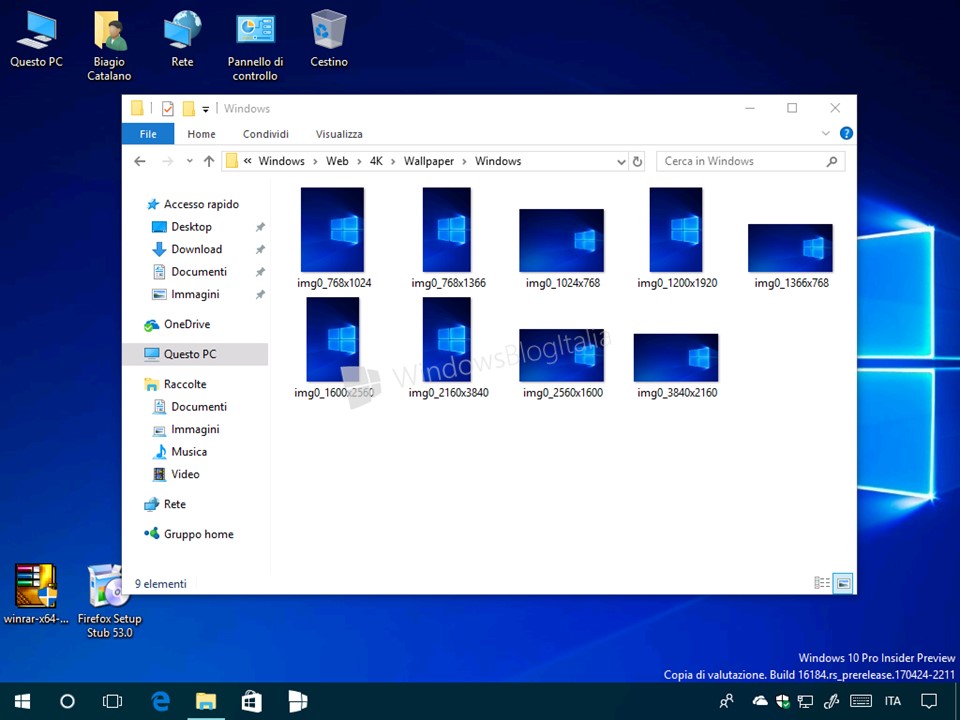
Task: Refresh the folder view
Action: (x=637, y=162)
